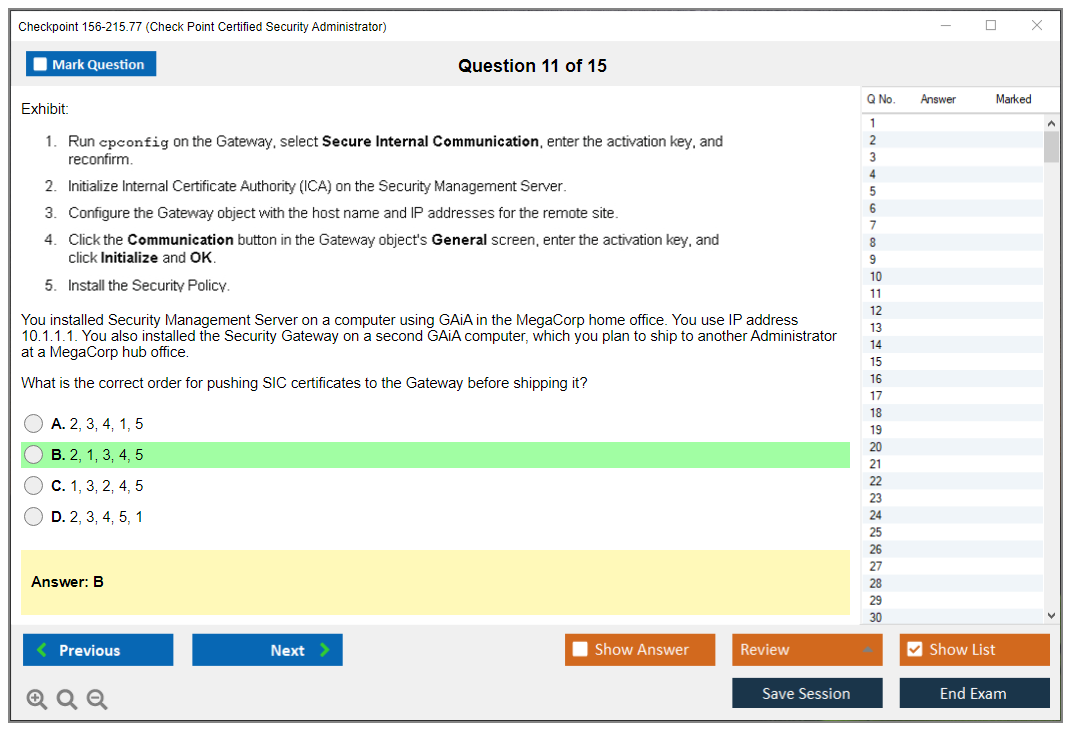Image resolution: width=1075 pixels, height=735 pixels.
Task: Maximize the exam window
Action: tap(991, 26)
